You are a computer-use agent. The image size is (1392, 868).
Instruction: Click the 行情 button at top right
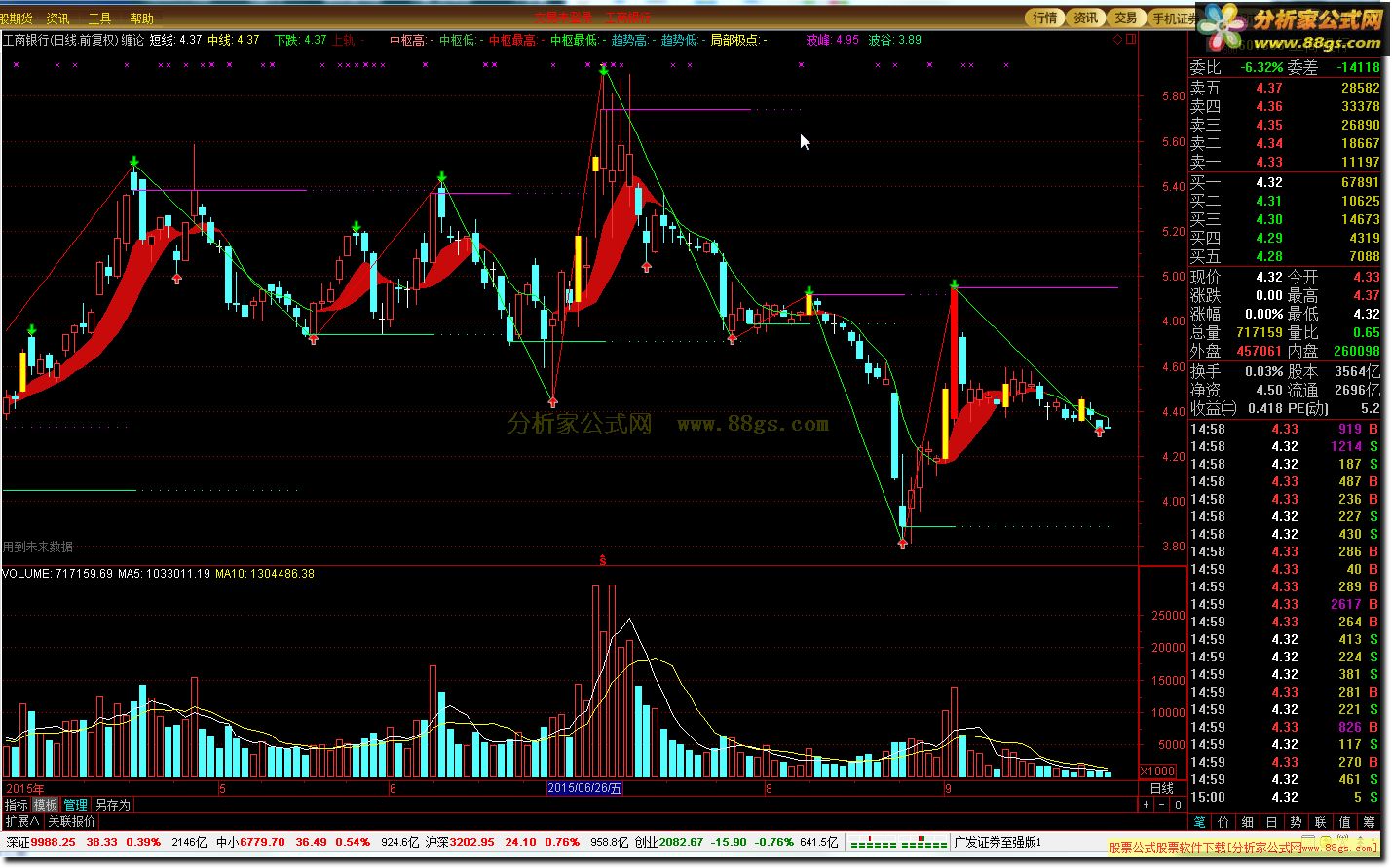point(1045,18)
